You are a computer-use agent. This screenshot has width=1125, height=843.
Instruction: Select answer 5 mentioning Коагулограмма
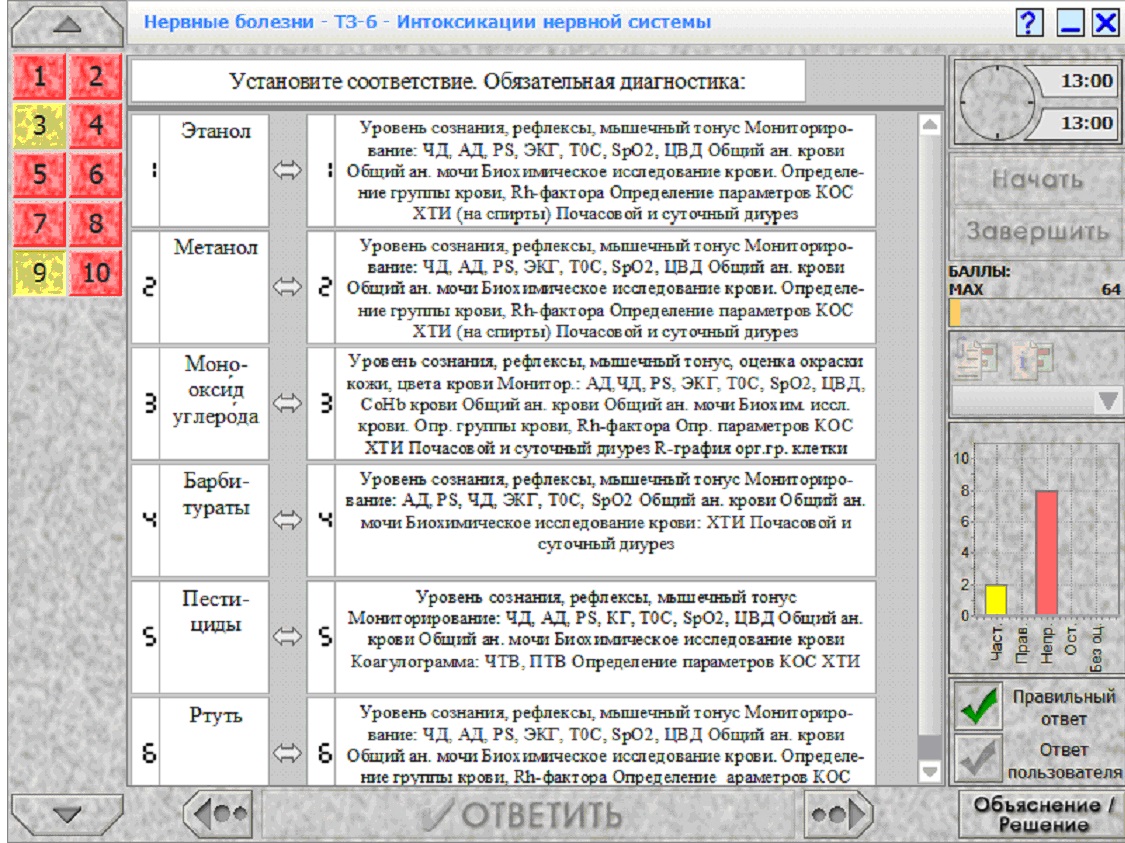click(x=605, y=636)
